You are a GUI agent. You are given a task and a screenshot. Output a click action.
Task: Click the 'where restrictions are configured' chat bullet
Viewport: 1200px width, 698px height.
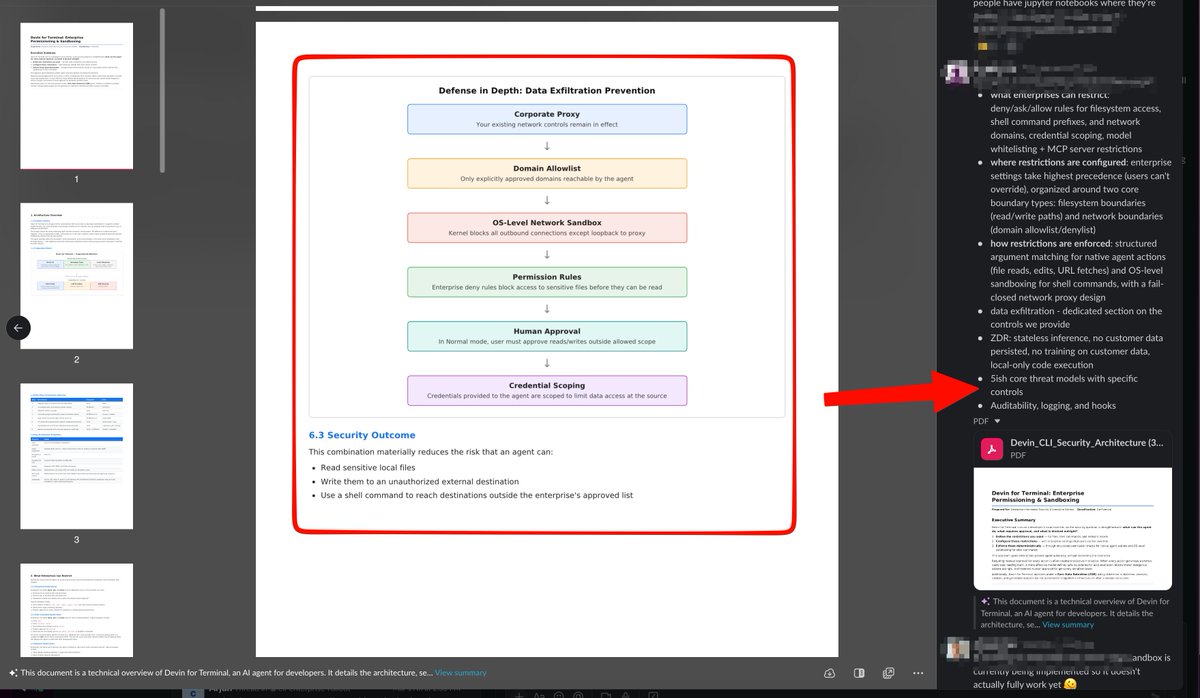(1080, 196)
